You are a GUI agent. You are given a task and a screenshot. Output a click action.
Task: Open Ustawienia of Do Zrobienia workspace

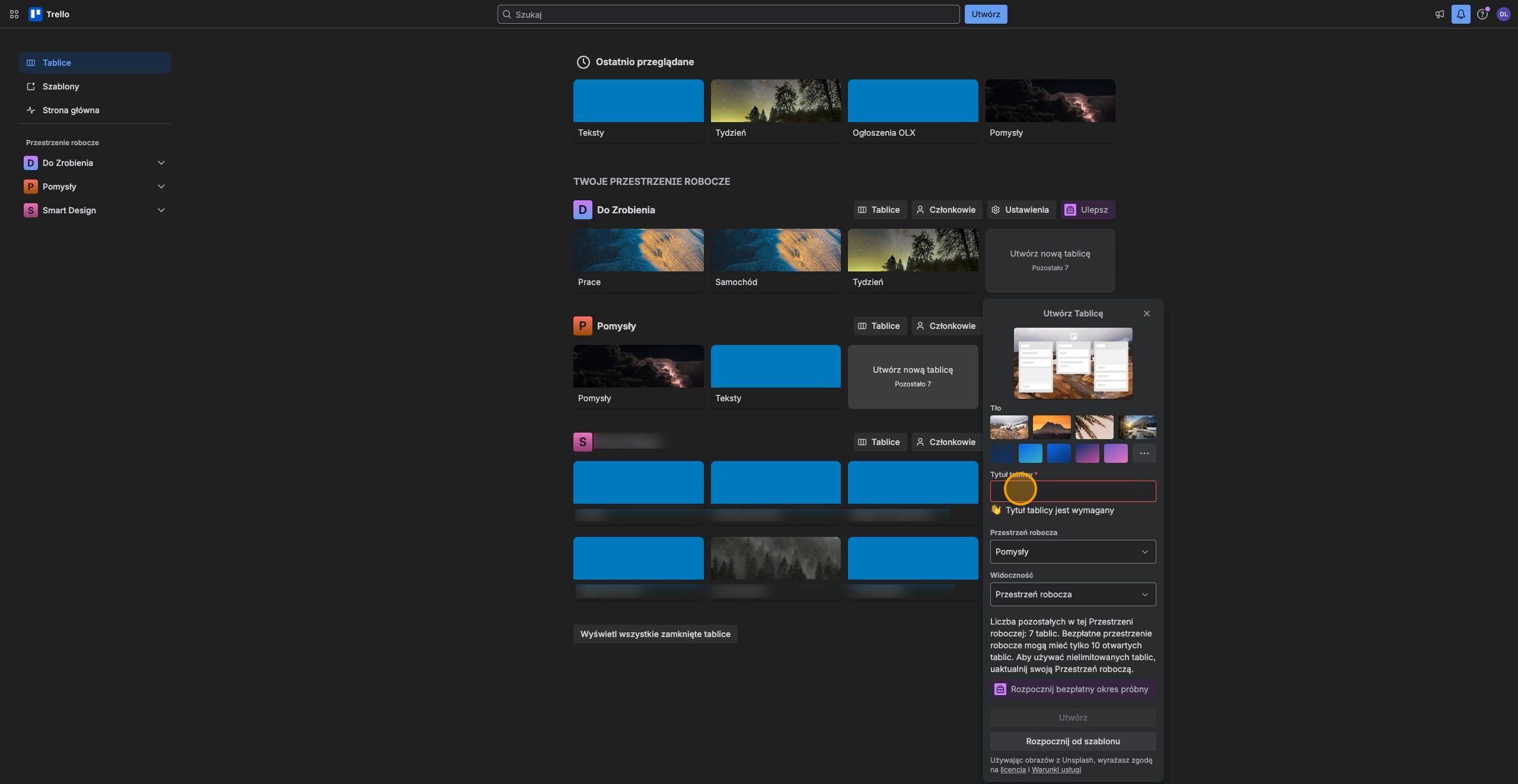1021,210
